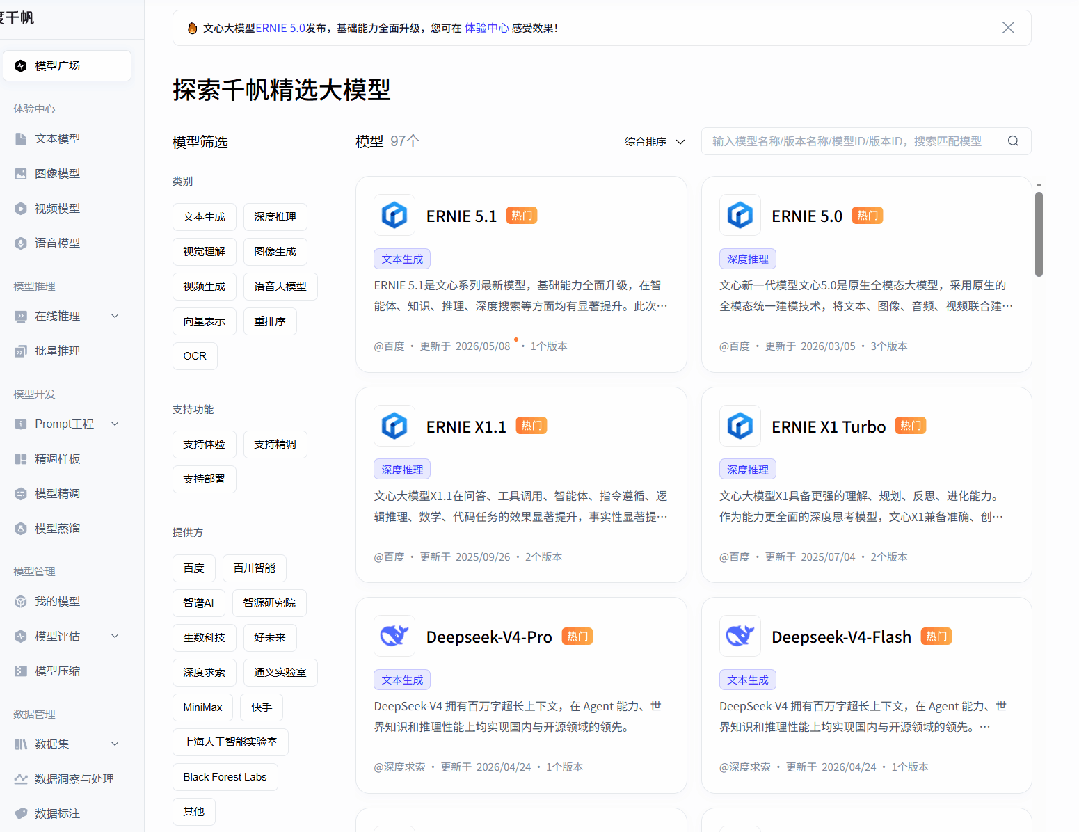Toggle the OCR category filter
The width and height of the screenshot is (1079, 832).
coord(195,356)
